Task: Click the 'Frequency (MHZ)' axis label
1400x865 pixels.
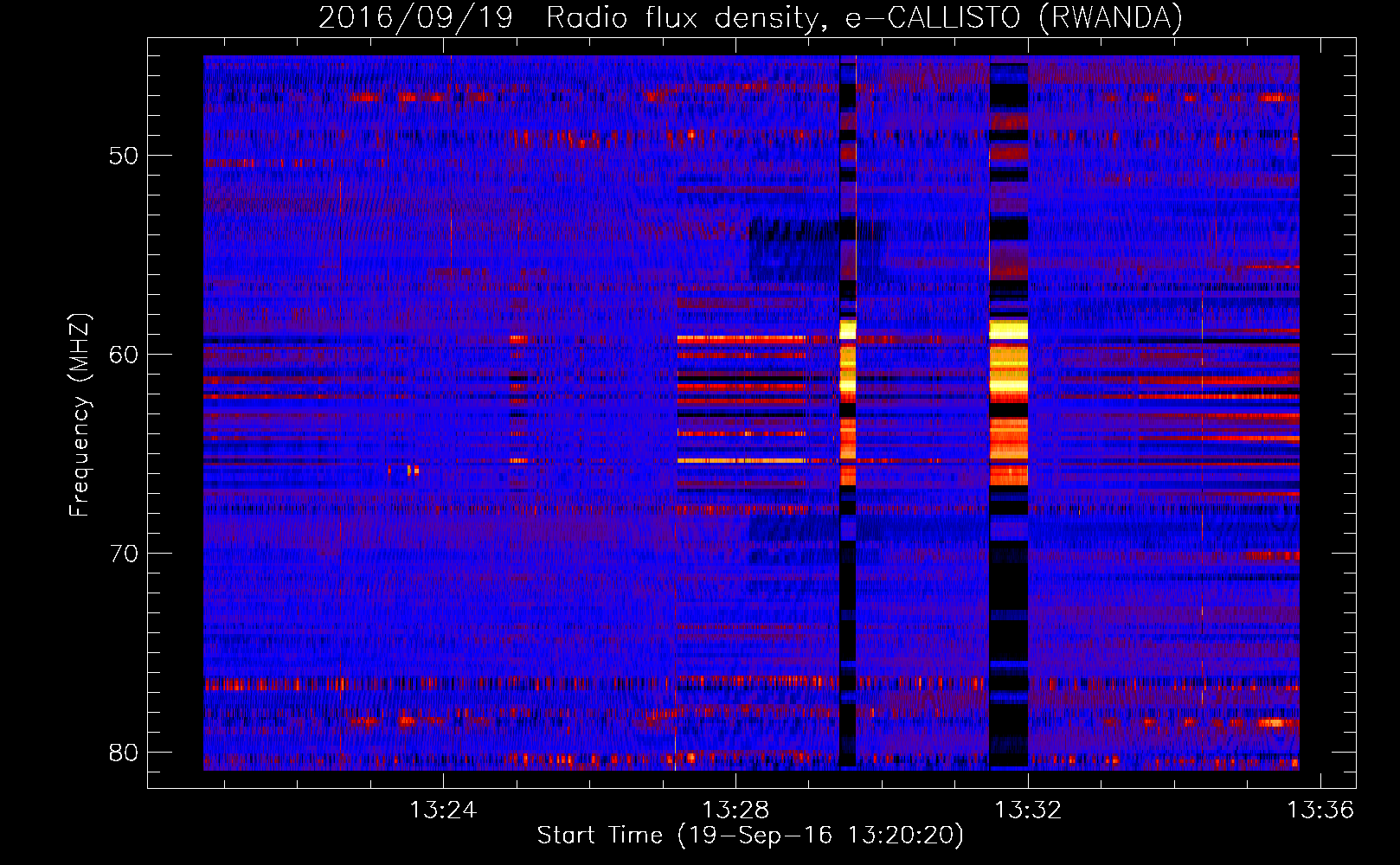Action: click(80, 415)
